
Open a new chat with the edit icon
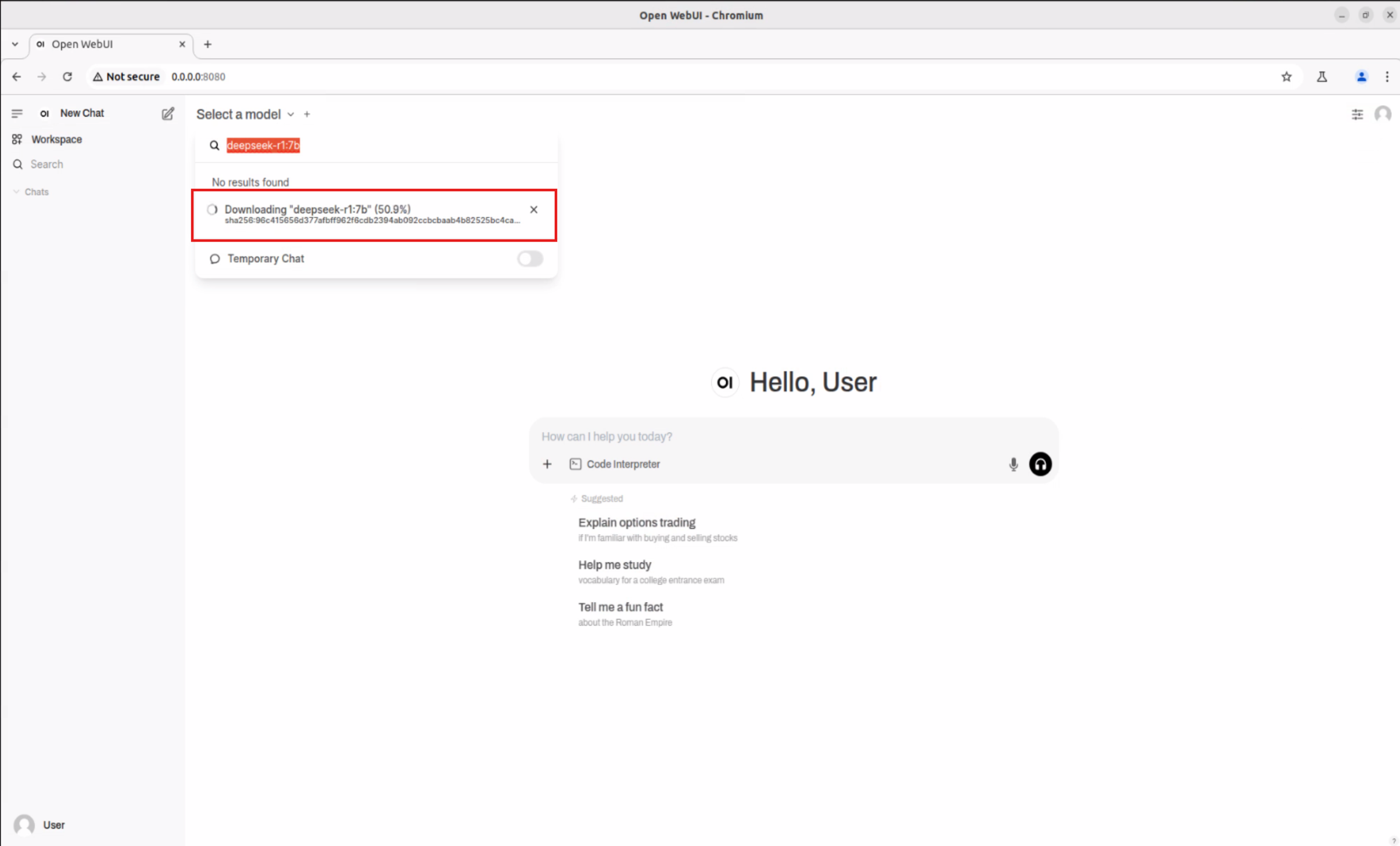[x=168, y=113]
